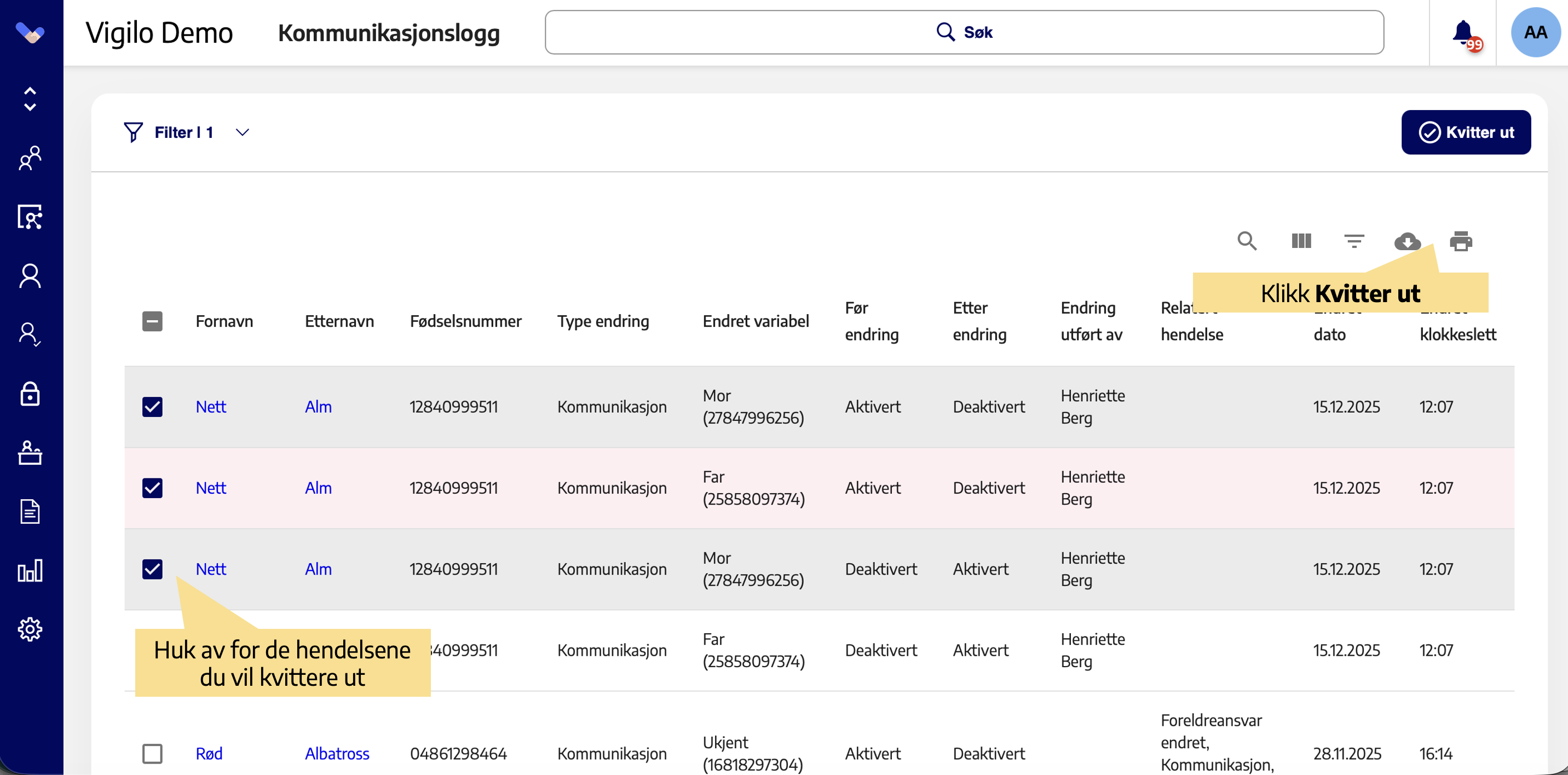1568x775 pixels.
Task: Open the Rød first-name link
Action: (x=209, y=753)
